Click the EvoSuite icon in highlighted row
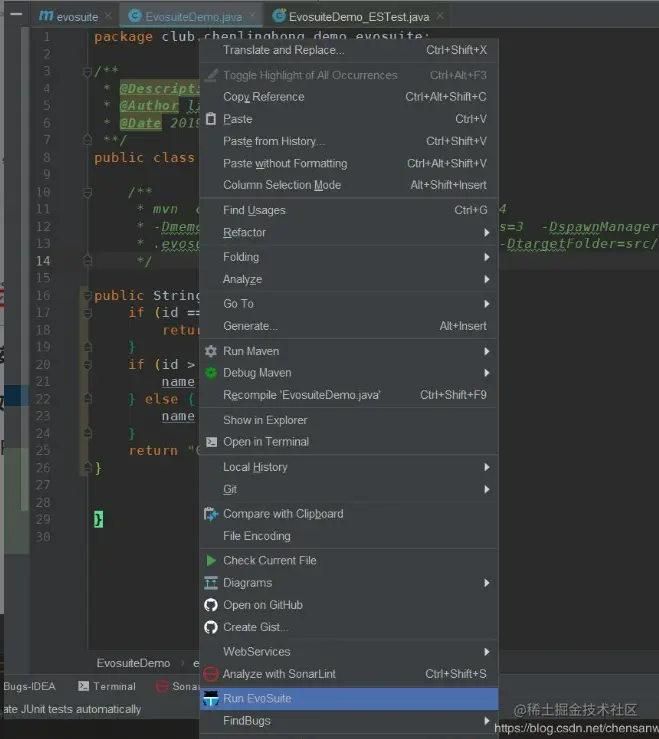659x739 pixels. click(x=211, y=698)
